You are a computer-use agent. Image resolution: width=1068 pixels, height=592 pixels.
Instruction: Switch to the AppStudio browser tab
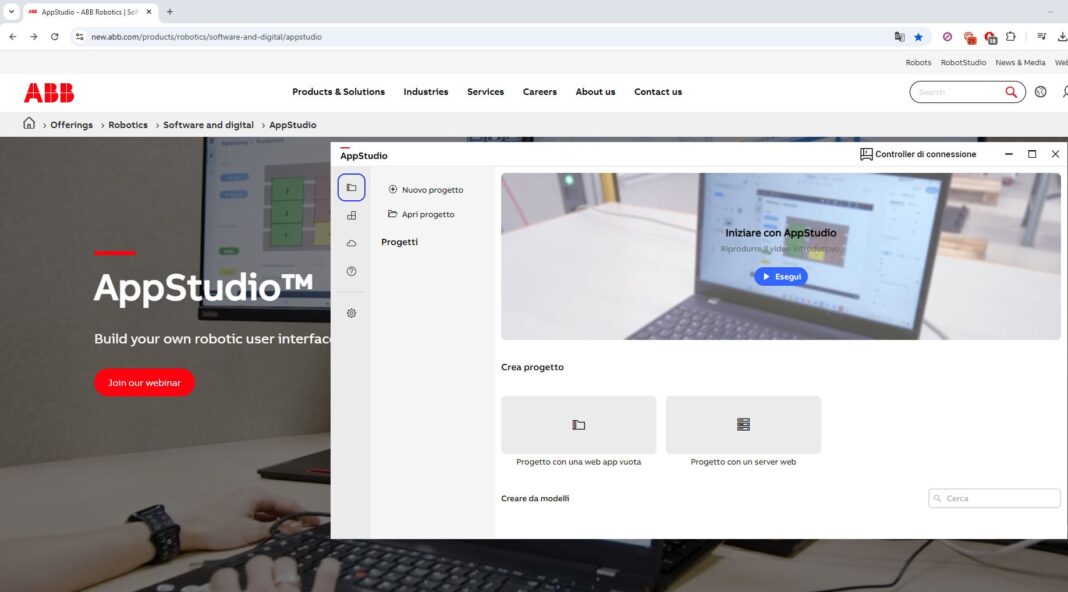tap(80, 12)
